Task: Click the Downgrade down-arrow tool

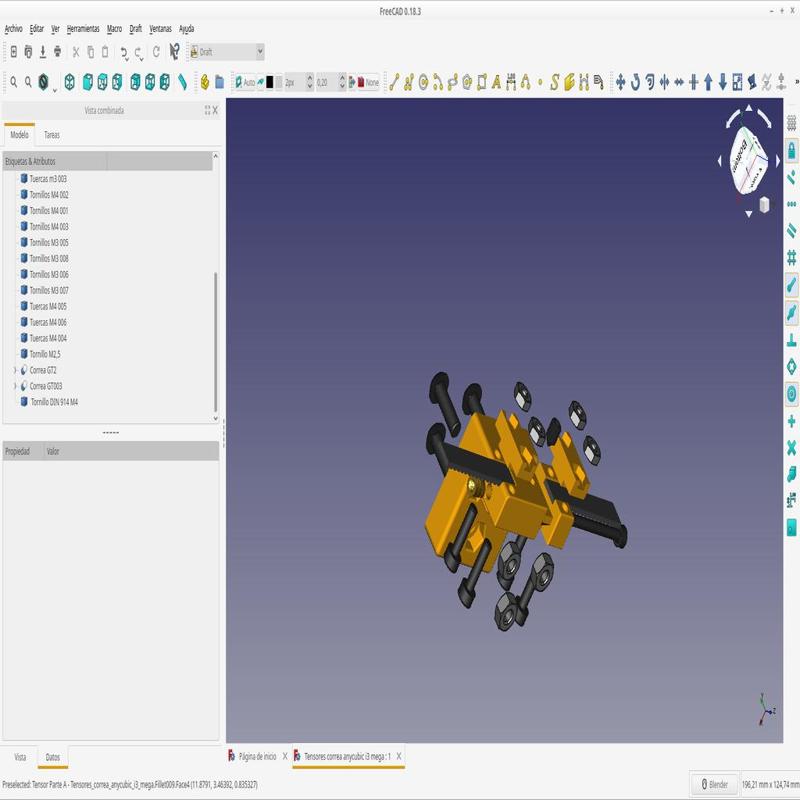Action: 723,82
